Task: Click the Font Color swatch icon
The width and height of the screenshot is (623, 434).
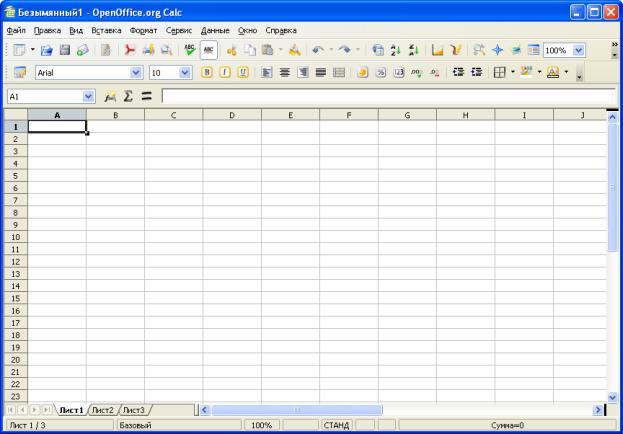Action: point(553,72)
